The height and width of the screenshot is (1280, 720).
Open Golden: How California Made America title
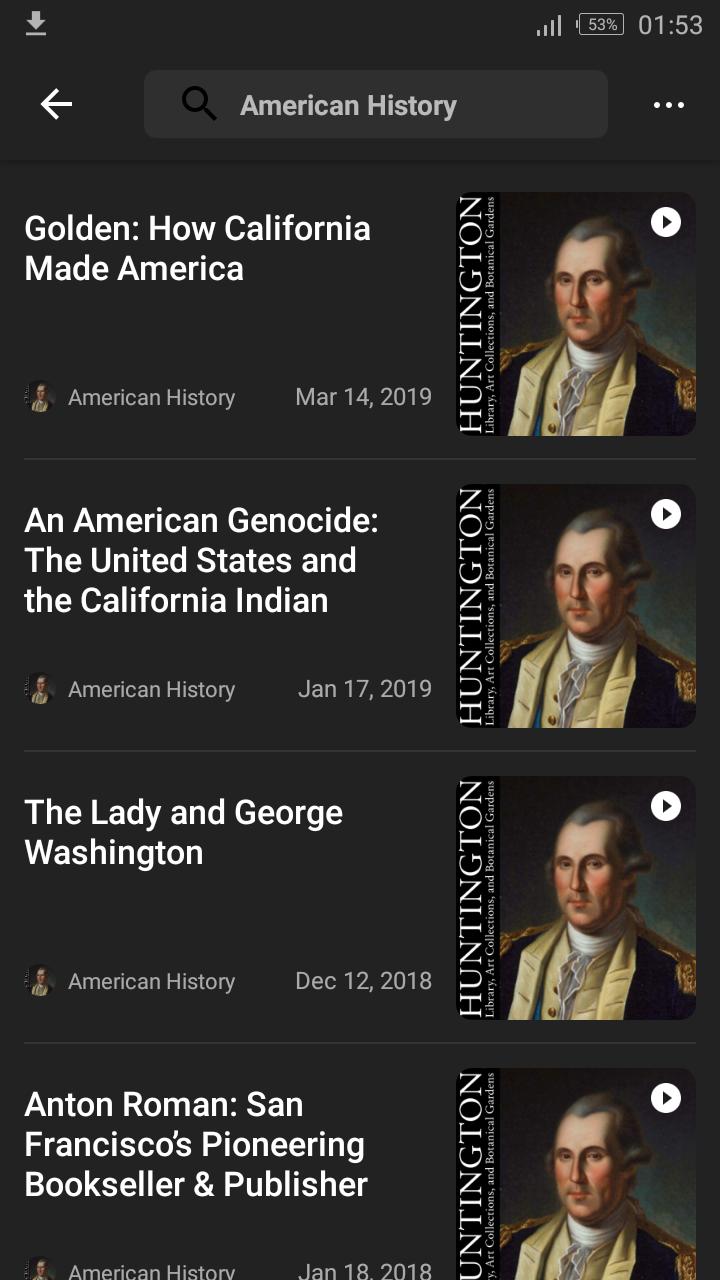click(197, 248)
